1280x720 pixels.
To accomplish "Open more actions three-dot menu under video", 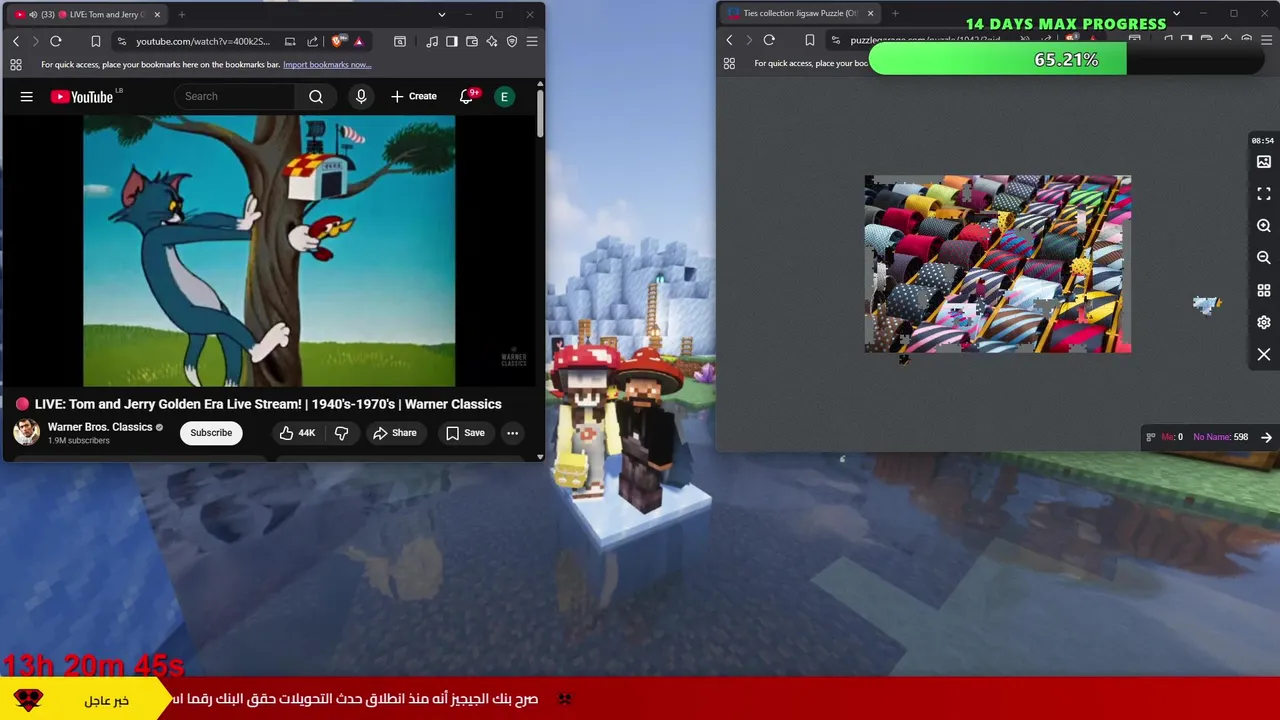I will pyautogui.click(x=512, y=433).
